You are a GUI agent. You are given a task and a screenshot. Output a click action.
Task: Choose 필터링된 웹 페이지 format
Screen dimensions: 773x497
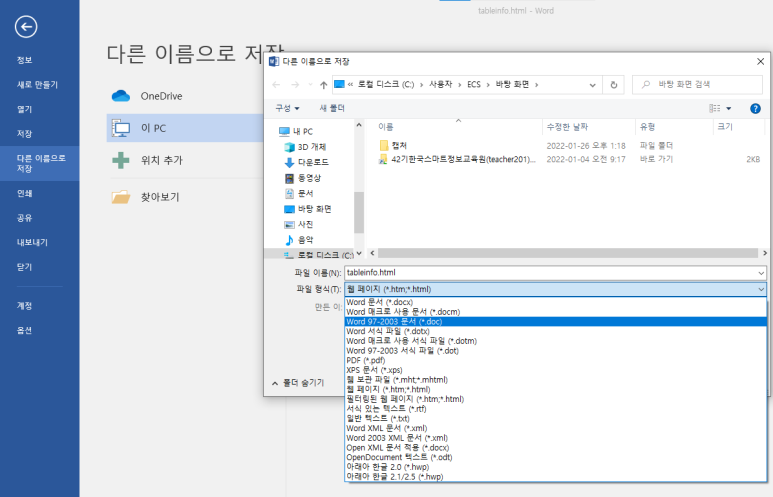click(556, 399)
